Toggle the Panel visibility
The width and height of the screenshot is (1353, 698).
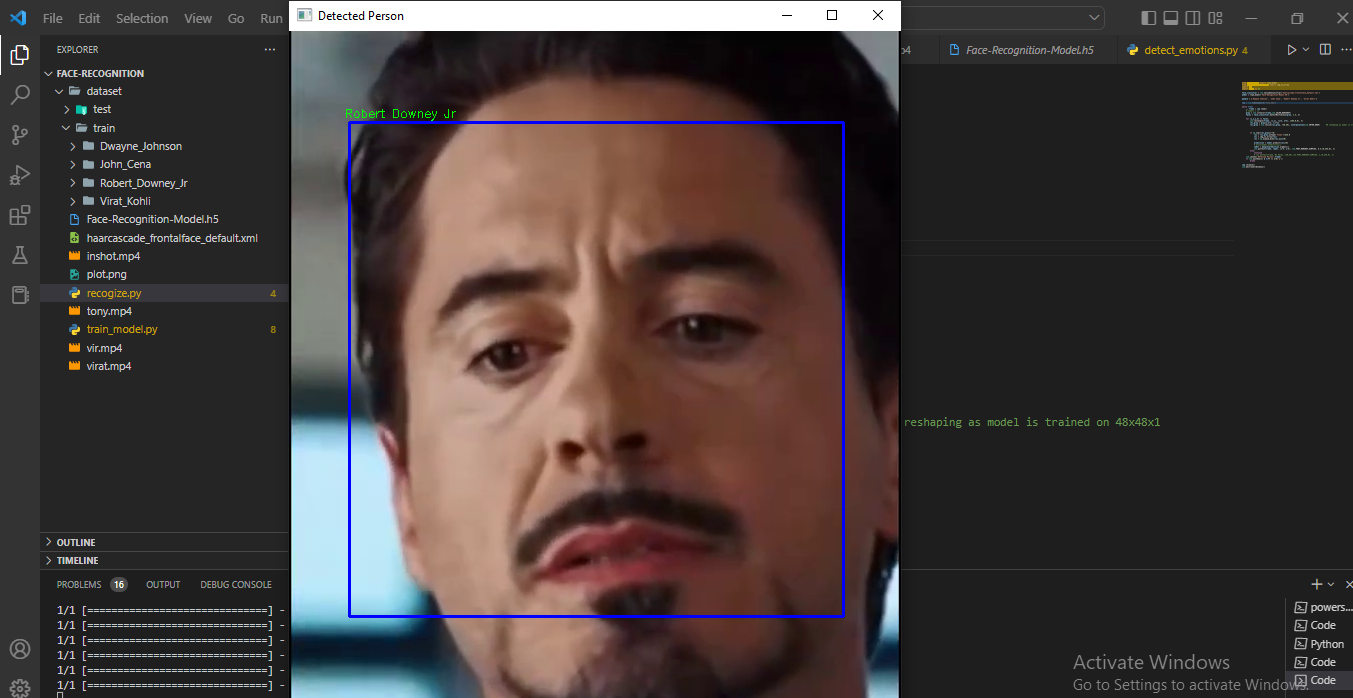(1170, 17)
